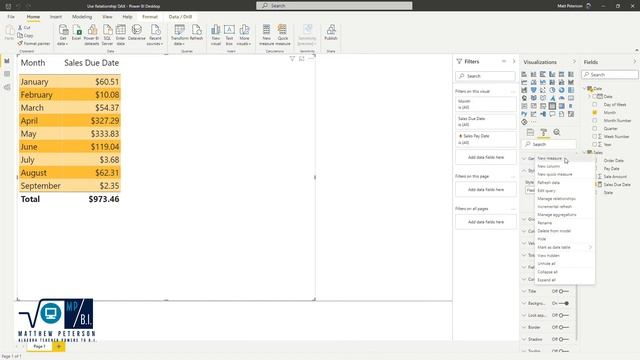The height and width of the screenshot is (360, 640).
Task: Click the Excel data source icon
Action: click(x=76, y=33)
